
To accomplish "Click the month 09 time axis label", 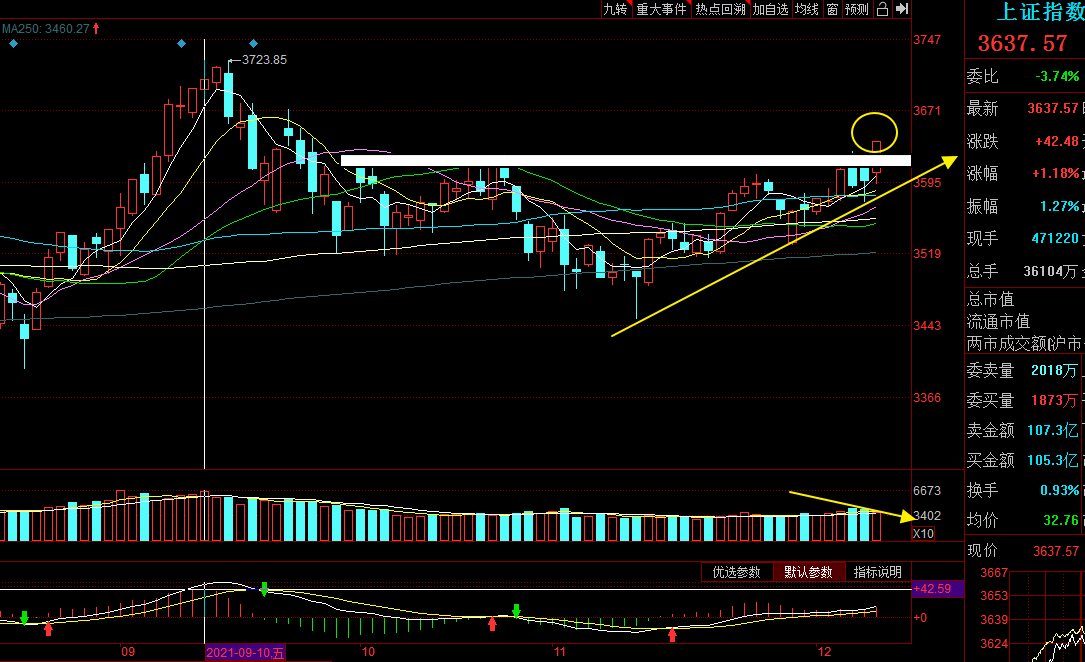I will click(128, 652).
